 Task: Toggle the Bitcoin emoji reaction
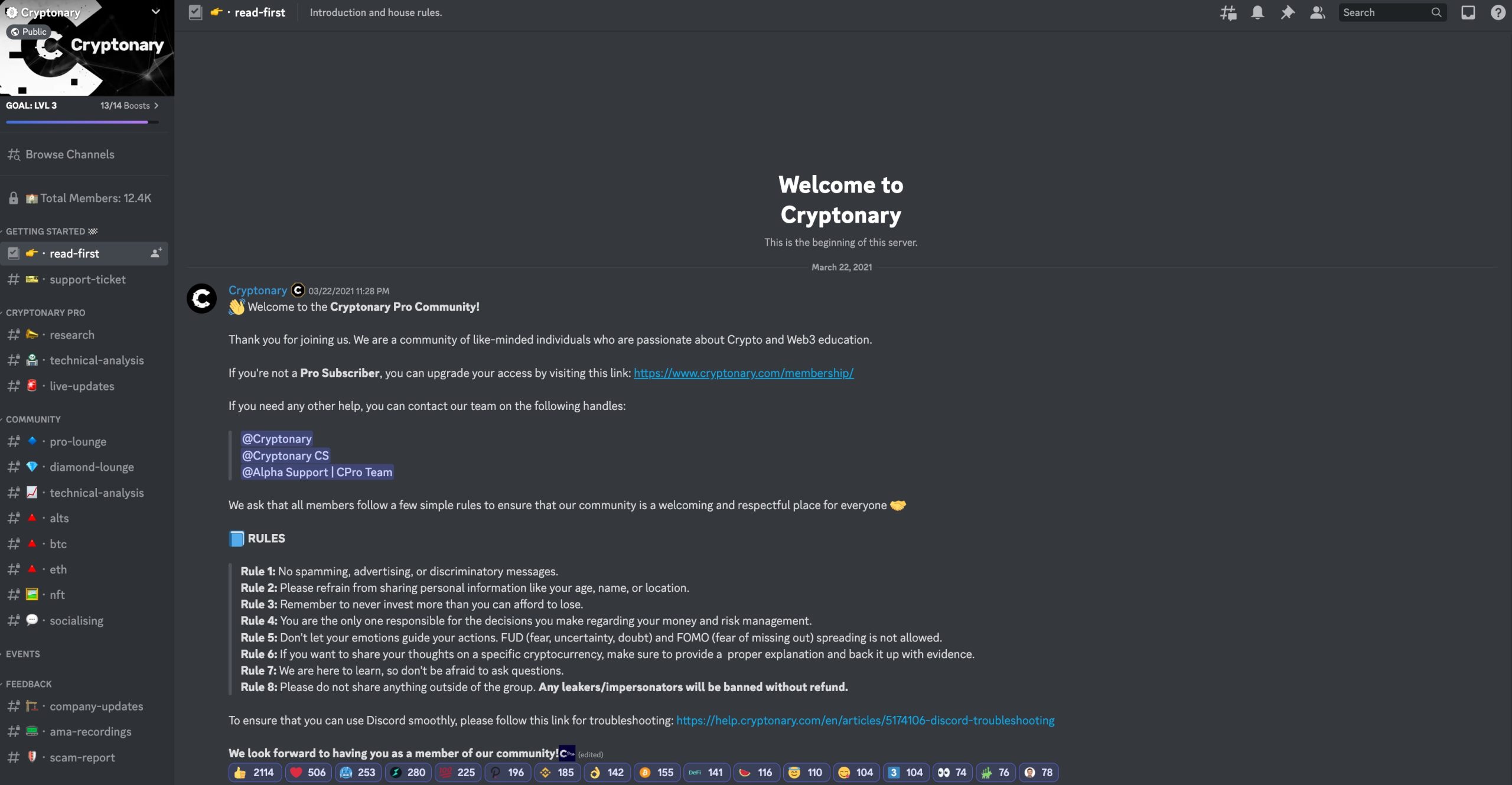tap(657, 772)
